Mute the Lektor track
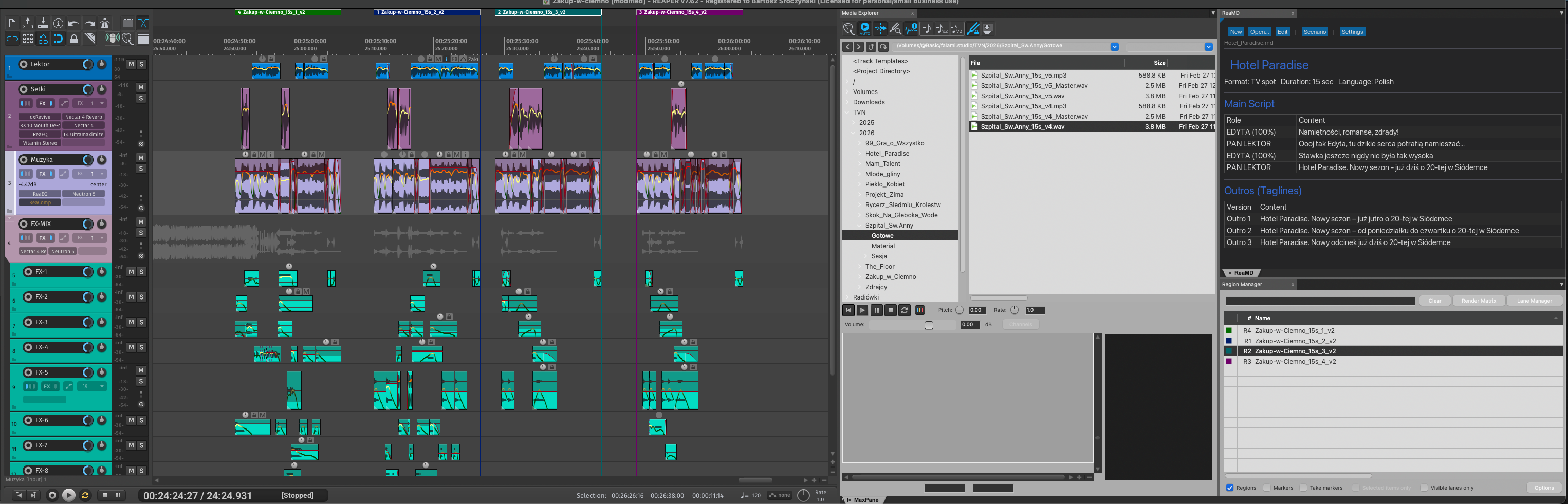The height and width of the screenshot is (504, 1568). (x=131, y=64)
